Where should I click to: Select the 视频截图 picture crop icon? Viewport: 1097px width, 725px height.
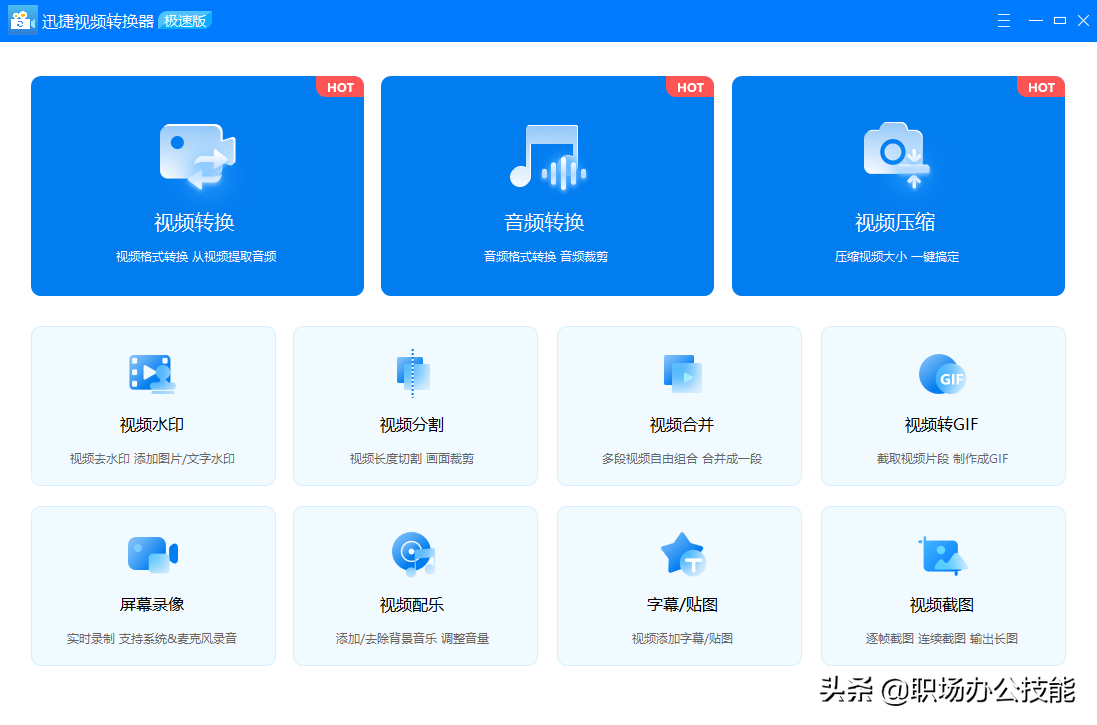(942, 556)
